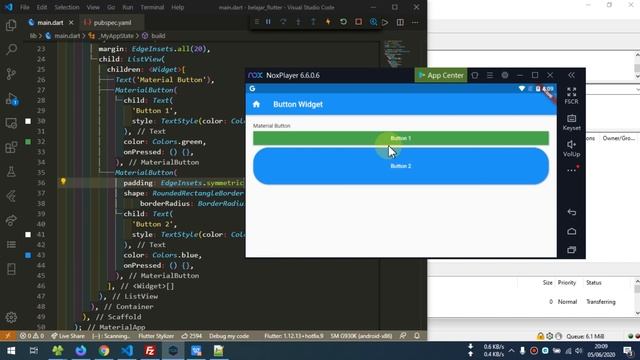The image size is (640, 360).
Task: Click Debug my code status item
Action: (x=229, y=336)
